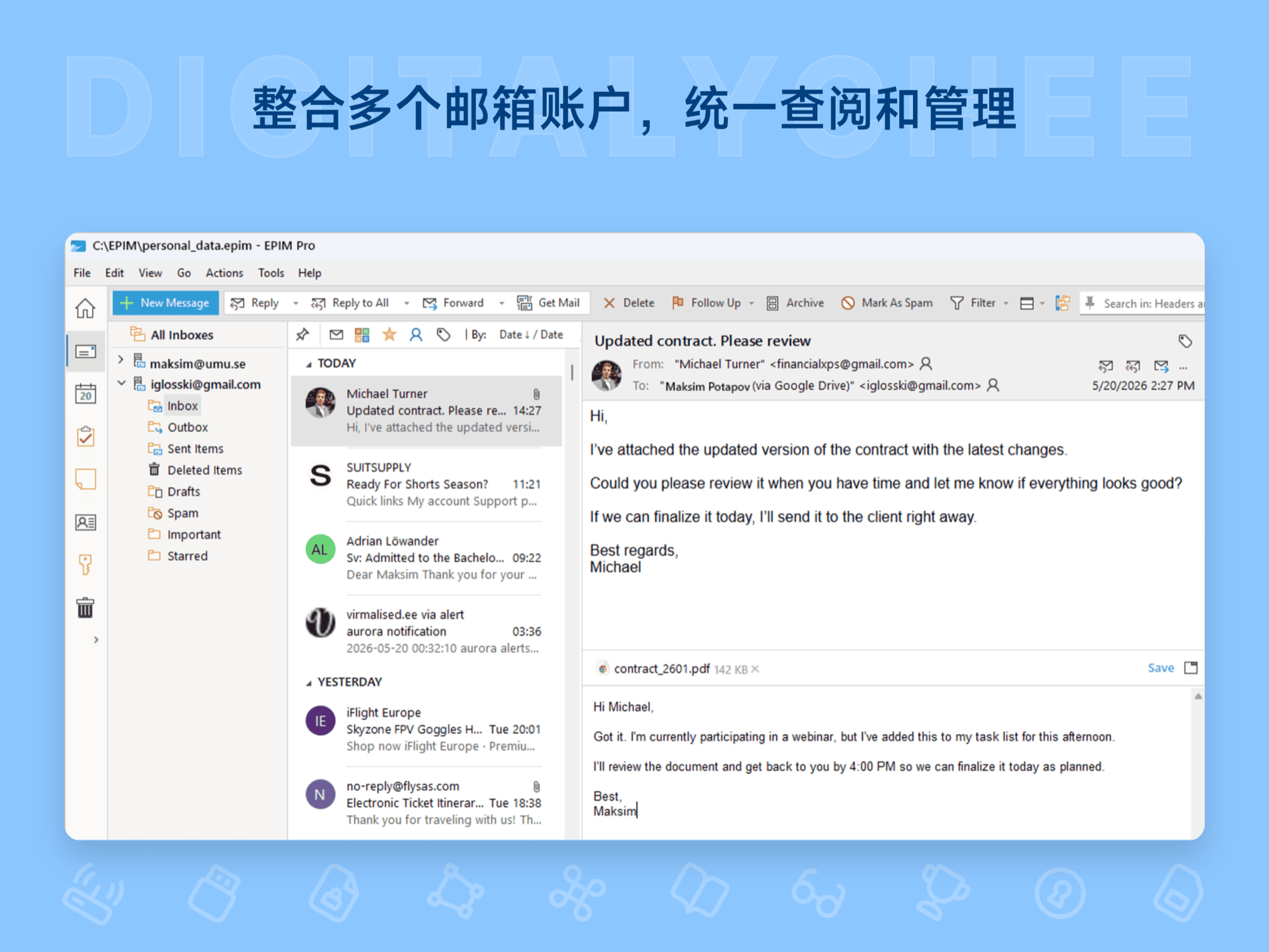Open the Trash module icon

[85, 607]
